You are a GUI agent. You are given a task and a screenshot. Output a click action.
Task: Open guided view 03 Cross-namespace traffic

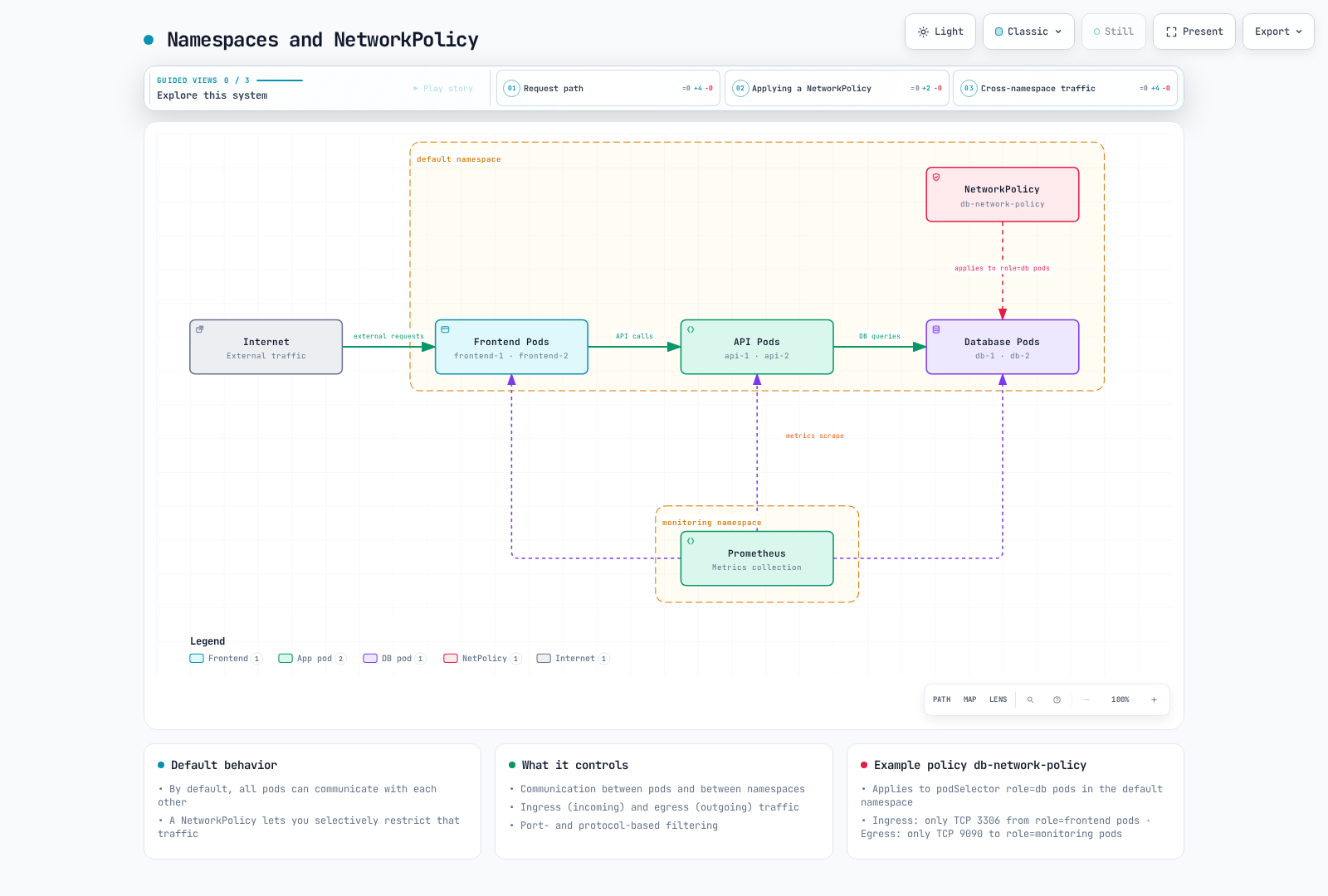pyautogui.click(x=1066, y=88)
